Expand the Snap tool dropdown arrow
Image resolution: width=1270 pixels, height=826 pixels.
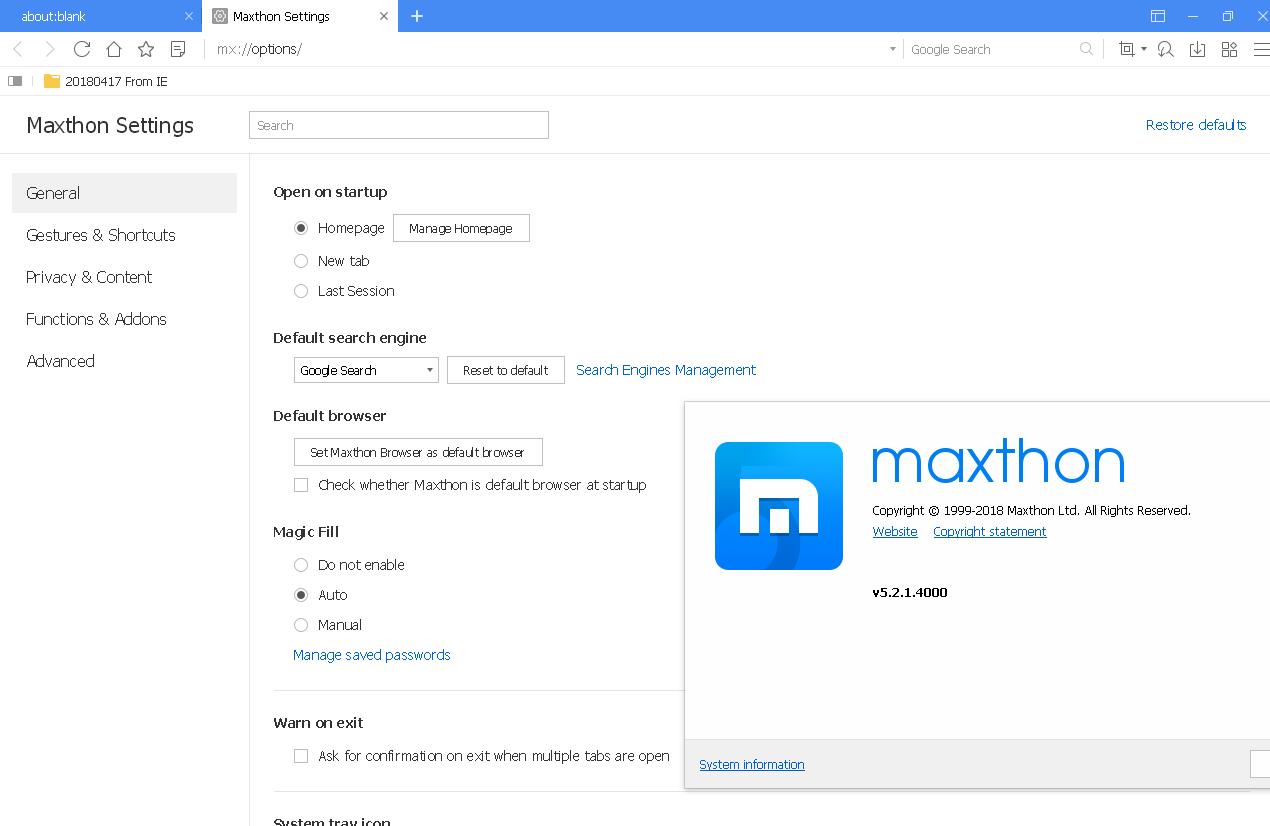pyautogui.click(x=1144, y=49)
